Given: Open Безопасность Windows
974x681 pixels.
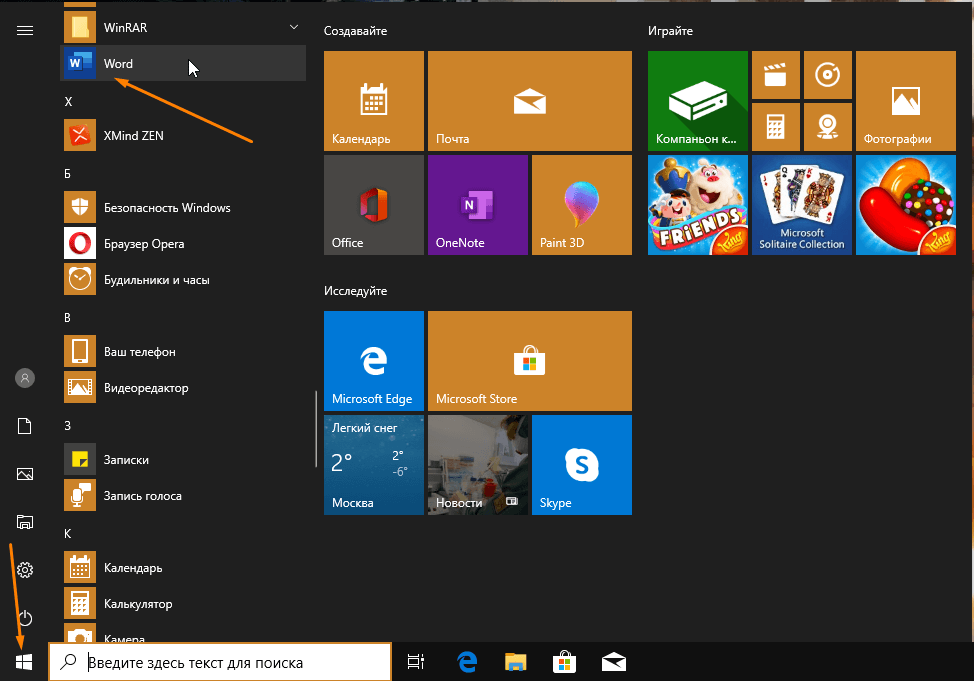Looking at the screenshot, I should tap(183, 208).
